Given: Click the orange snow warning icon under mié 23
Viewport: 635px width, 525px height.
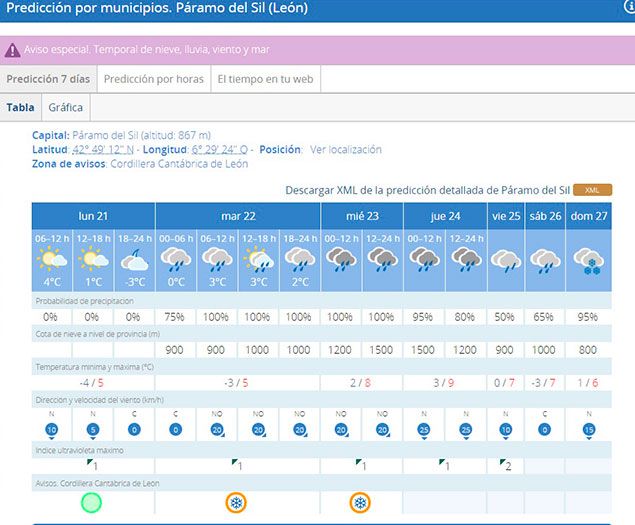Looking at the screenshot, I should point(360,503).
